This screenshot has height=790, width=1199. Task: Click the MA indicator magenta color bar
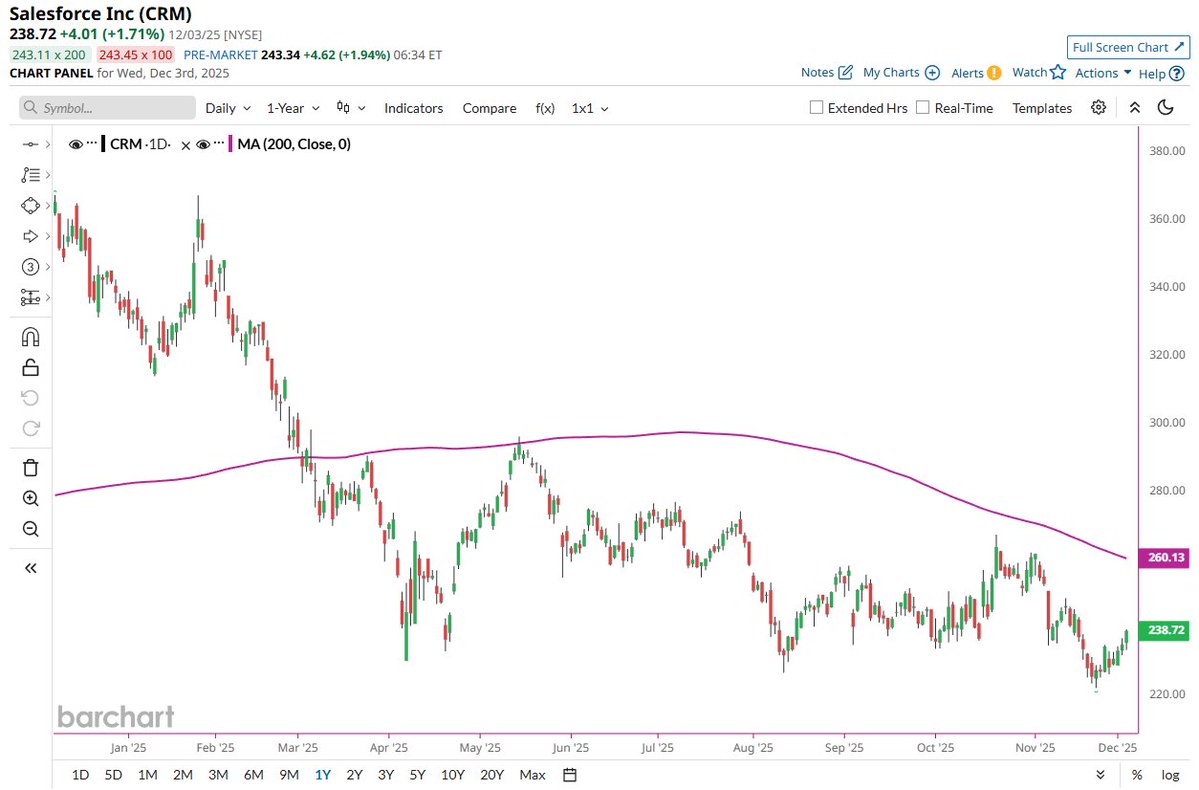(x=230, y=144)
